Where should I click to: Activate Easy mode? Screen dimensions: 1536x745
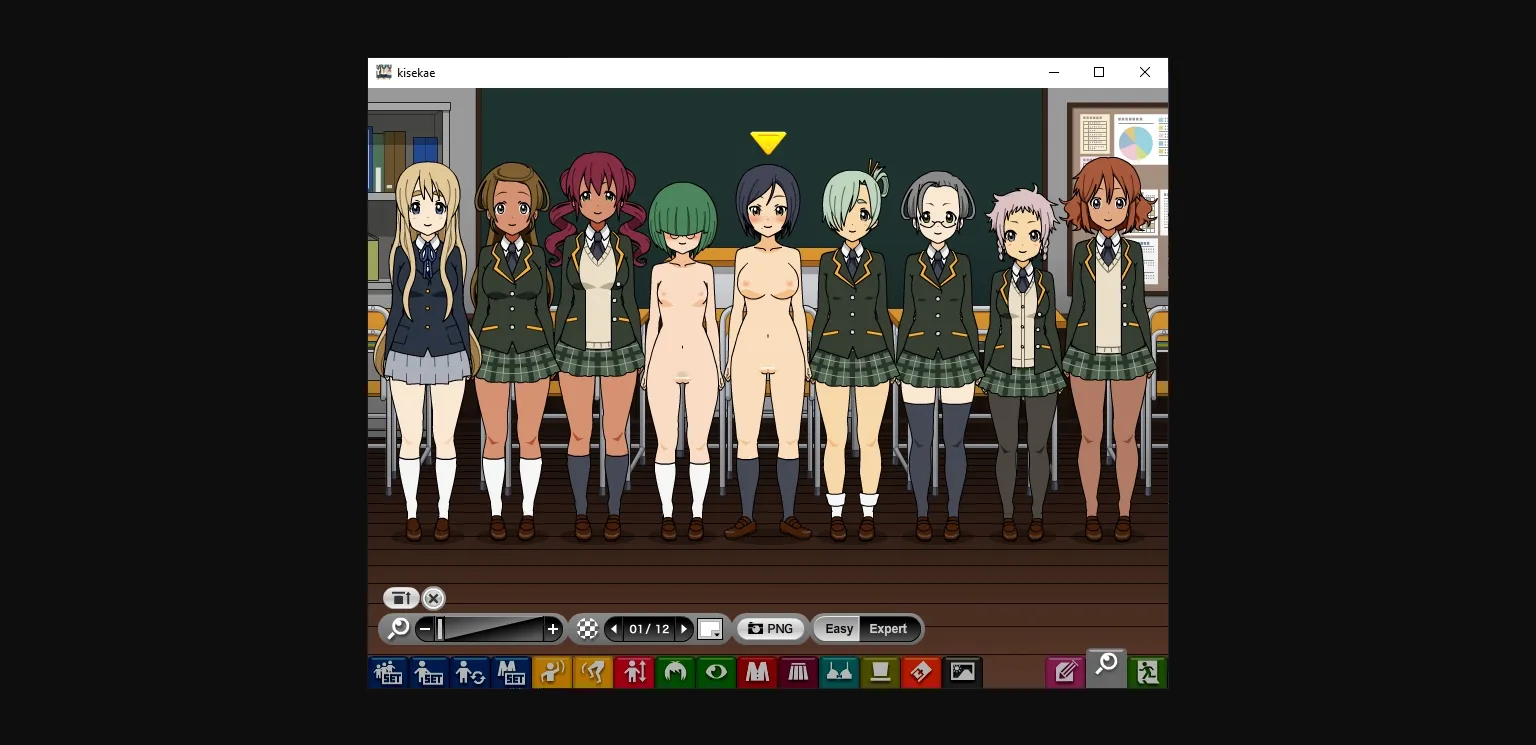tap(838, 628)
